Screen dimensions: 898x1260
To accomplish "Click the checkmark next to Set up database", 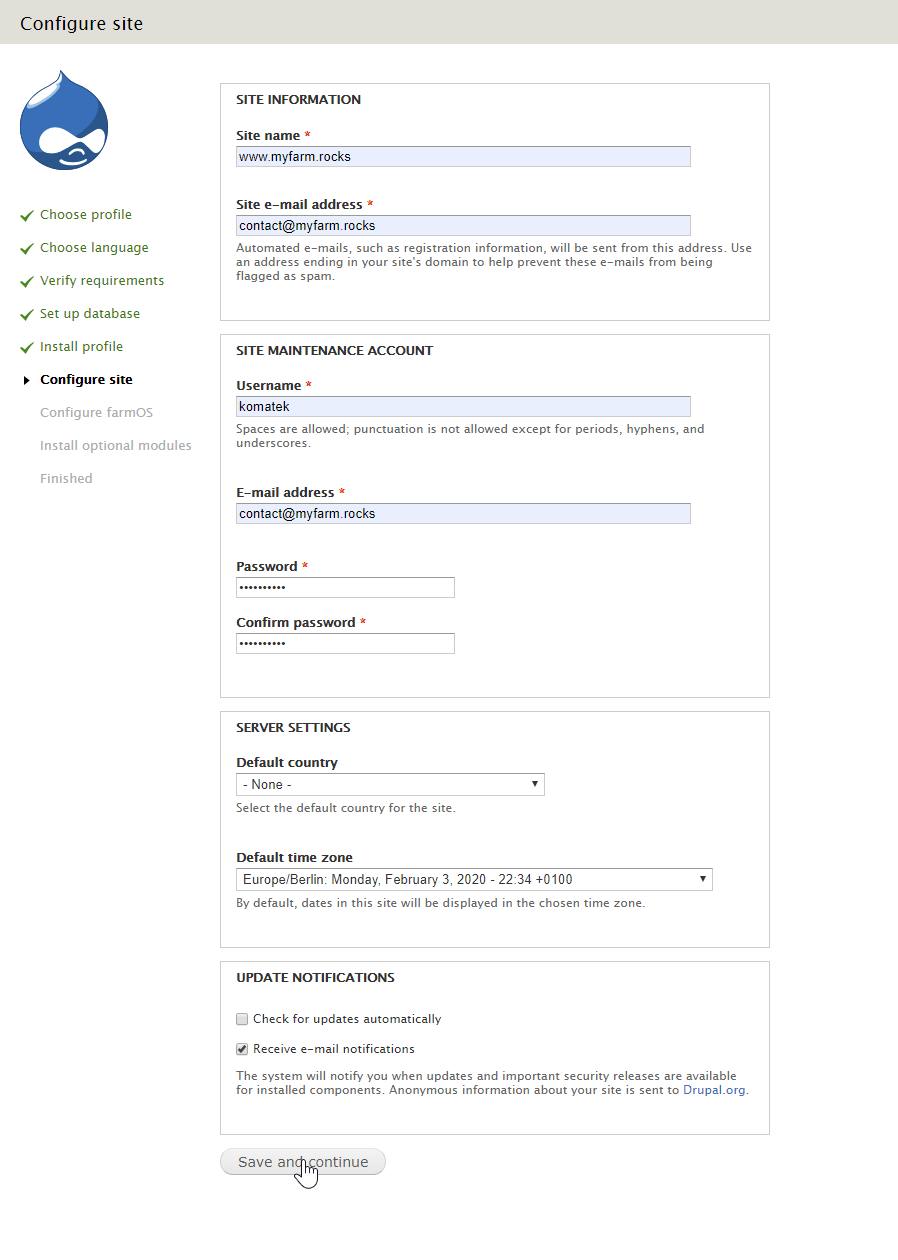I will pyautogui.click(x=27, y=315).
